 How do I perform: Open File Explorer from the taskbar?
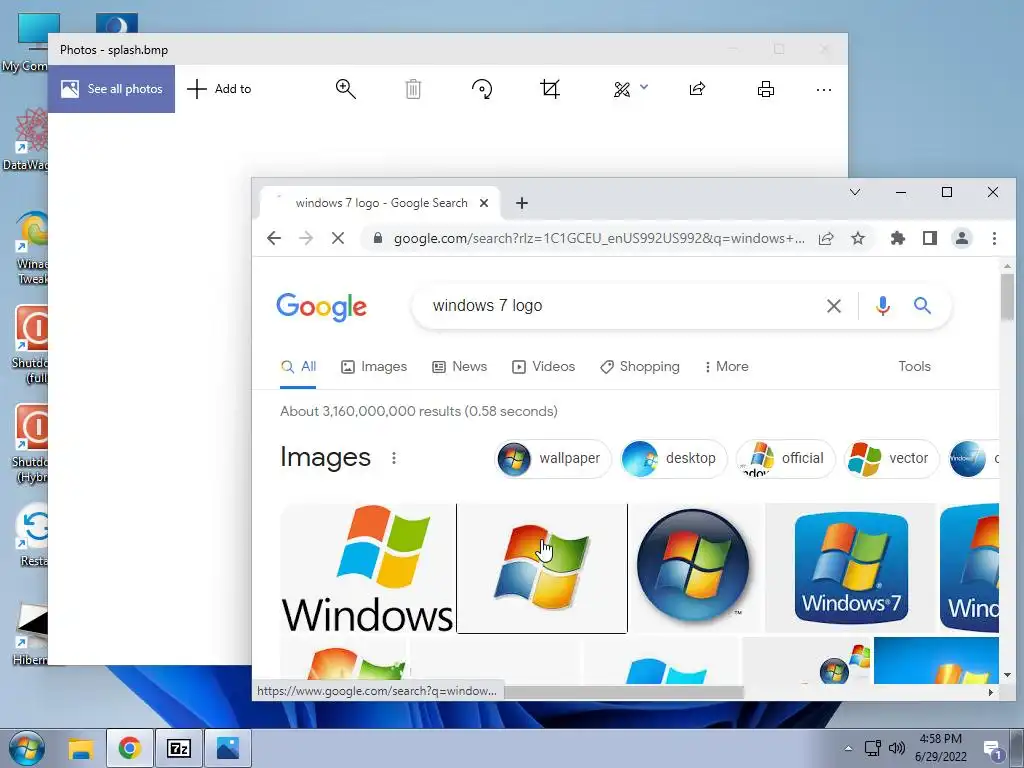81,748
